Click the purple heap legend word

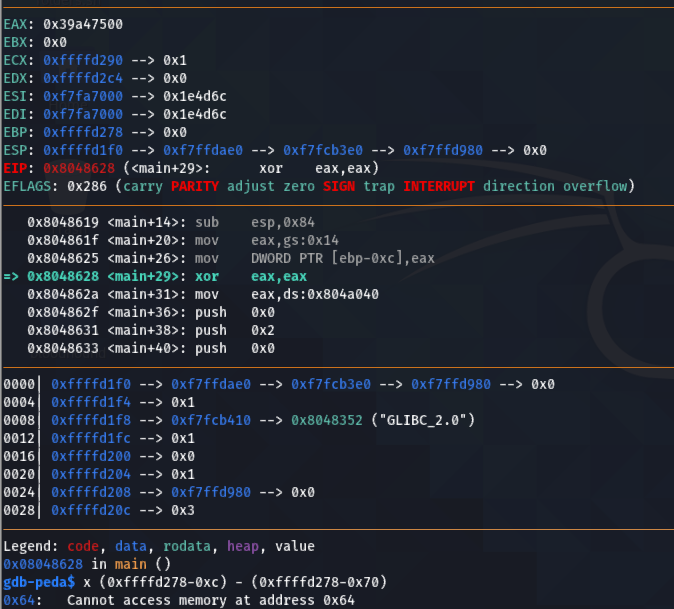coord(243,546)
